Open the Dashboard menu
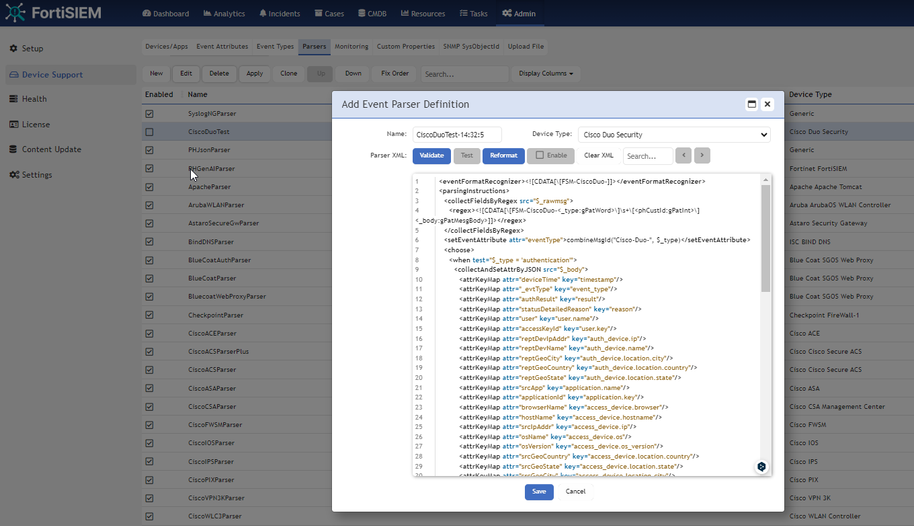The height and width of the screenshot is (526, 914). [166, 13]
